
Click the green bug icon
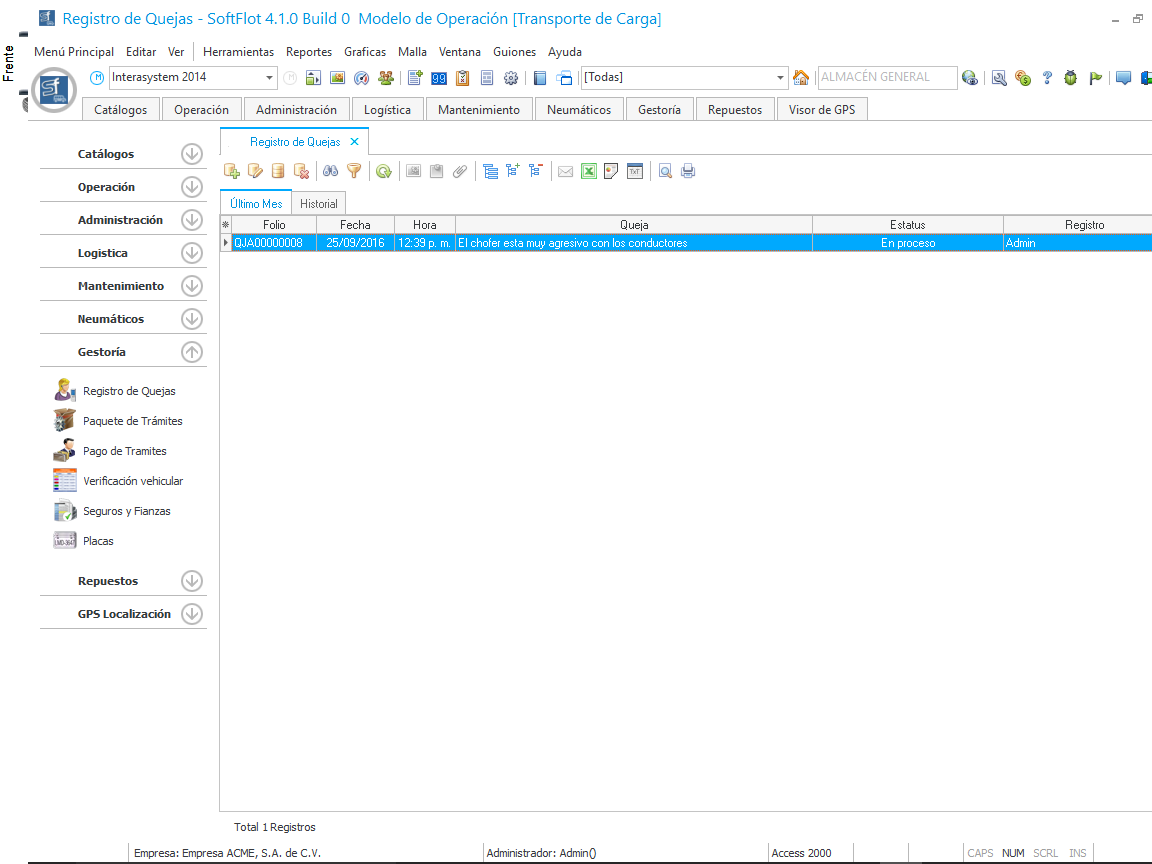(1070, 78)
